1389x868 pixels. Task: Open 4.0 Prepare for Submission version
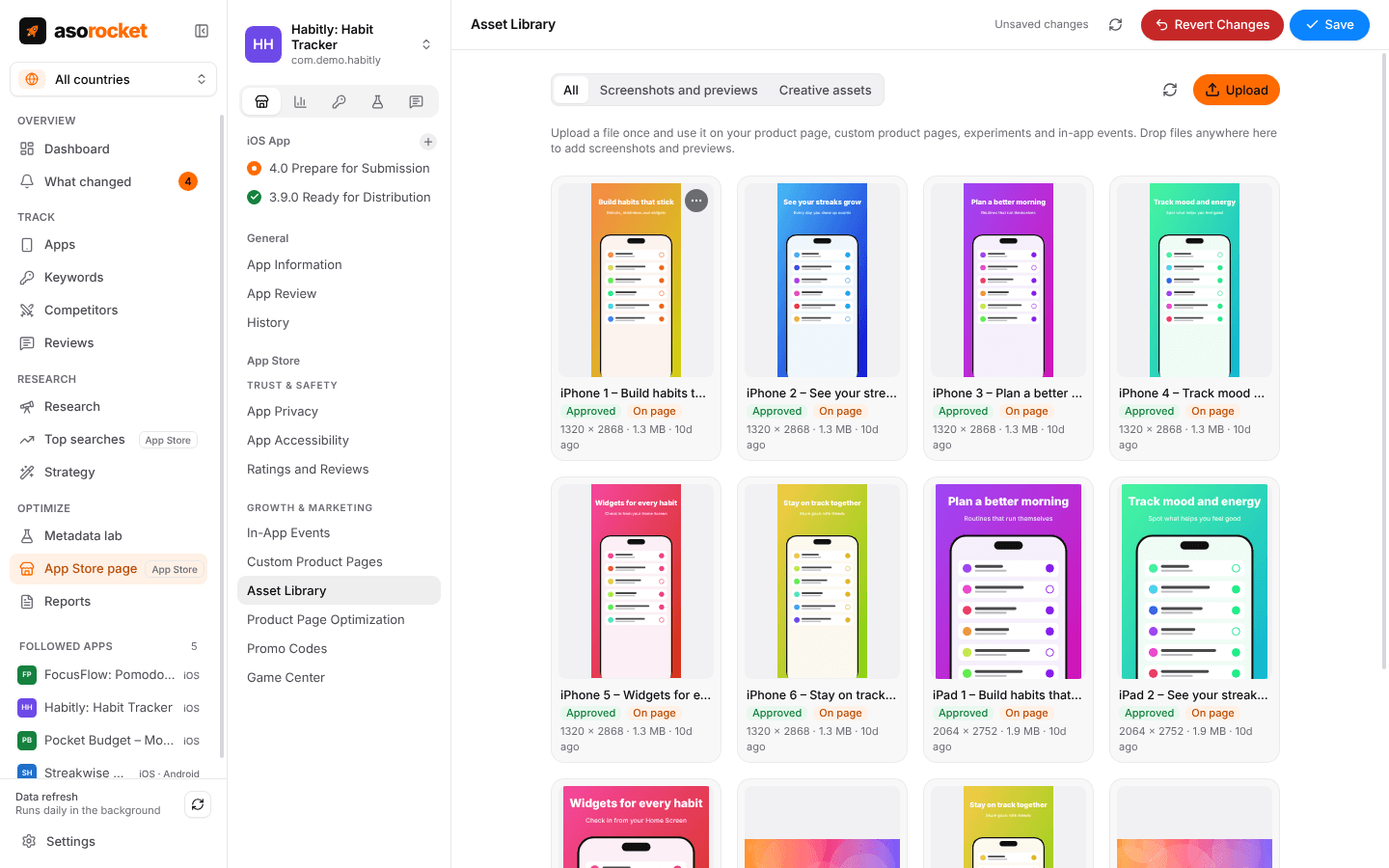tap(339, 168)
